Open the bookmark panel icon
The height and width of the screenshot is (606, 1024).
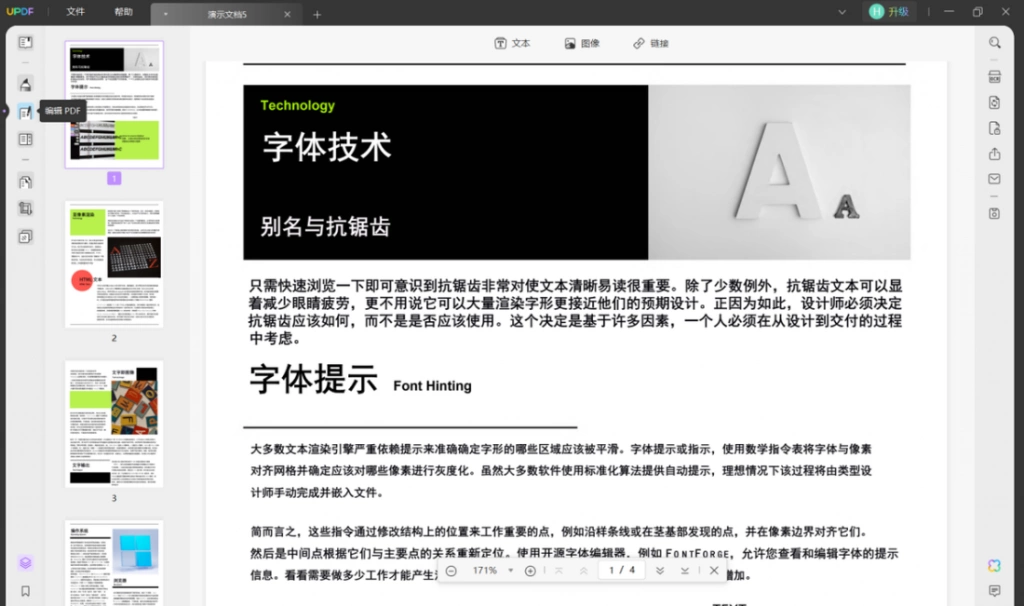coord(25,591)
